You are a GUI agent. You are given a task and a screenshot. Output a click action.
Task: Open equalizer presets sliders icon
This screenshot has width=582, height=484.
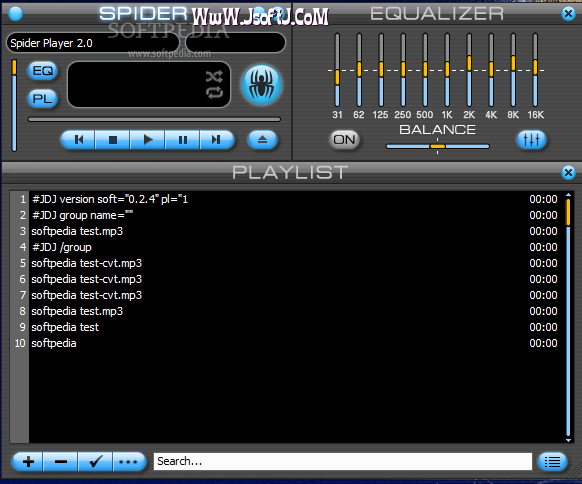(531, 140)
